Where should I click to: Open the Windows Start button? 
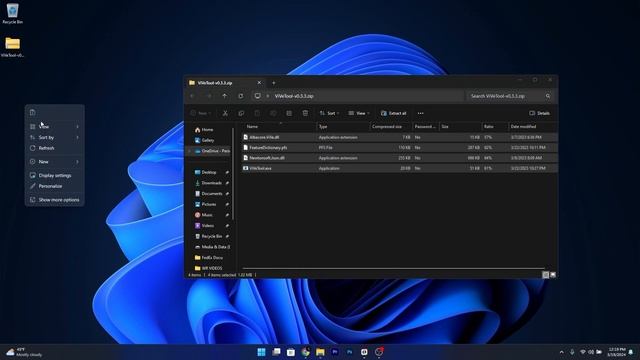261,352
